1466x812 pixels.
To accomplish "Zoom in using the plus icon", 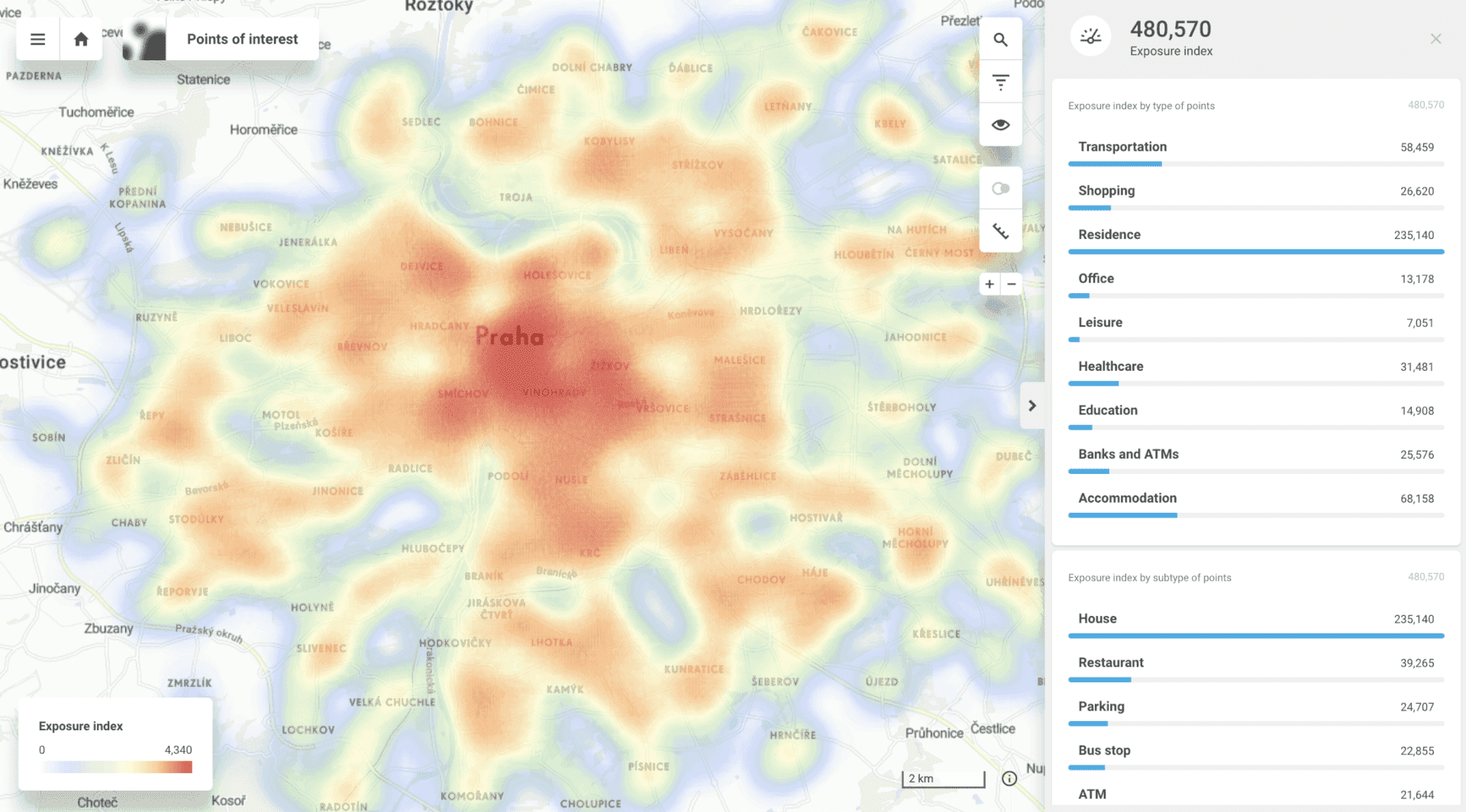I will pos(989,283).
